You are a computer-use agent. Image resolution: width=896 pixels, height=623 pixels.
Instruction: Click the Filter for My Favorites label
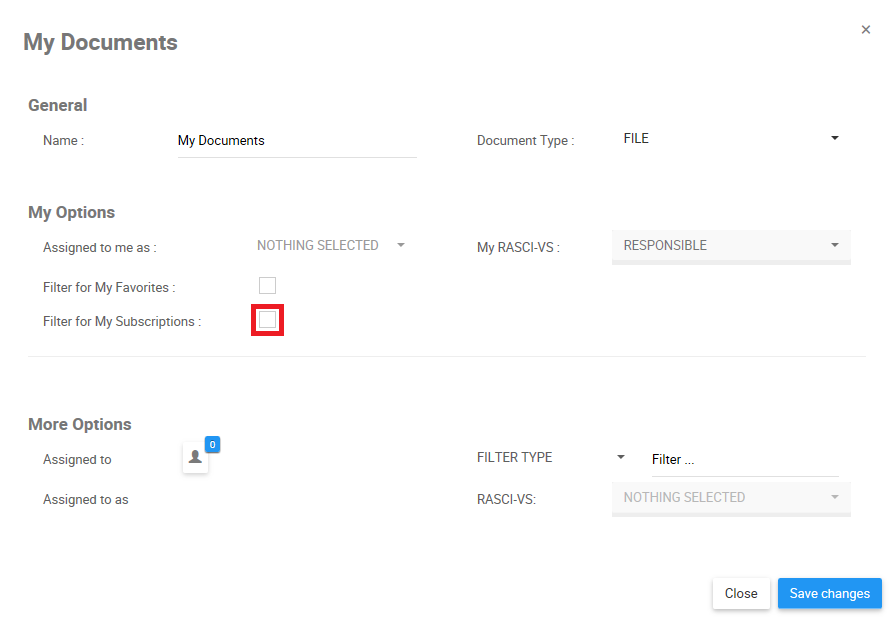click(x=109, y=288)
